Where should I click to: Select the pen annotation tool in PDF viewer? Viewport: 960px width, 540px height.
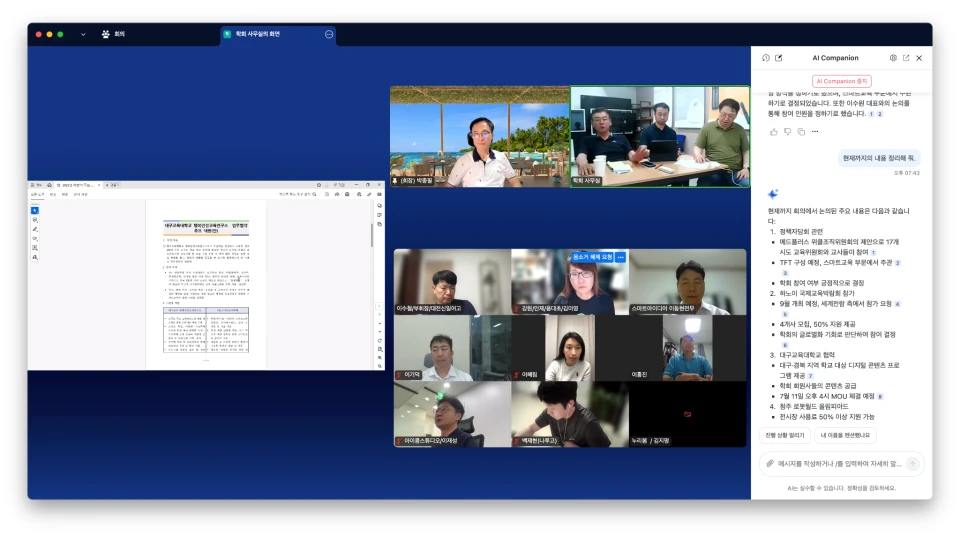[x=35, y=229]
